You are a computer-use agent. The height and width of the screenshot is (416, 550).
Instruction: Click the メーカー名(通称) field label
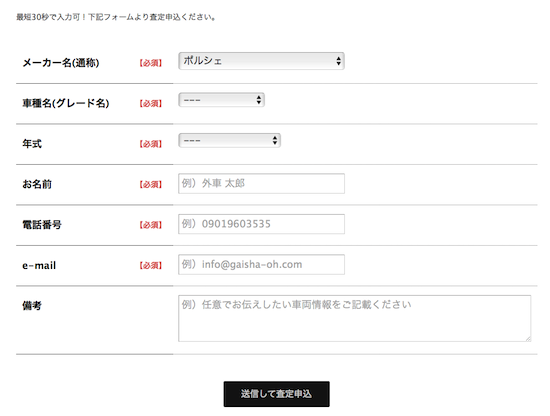click(x=61, y=63)
